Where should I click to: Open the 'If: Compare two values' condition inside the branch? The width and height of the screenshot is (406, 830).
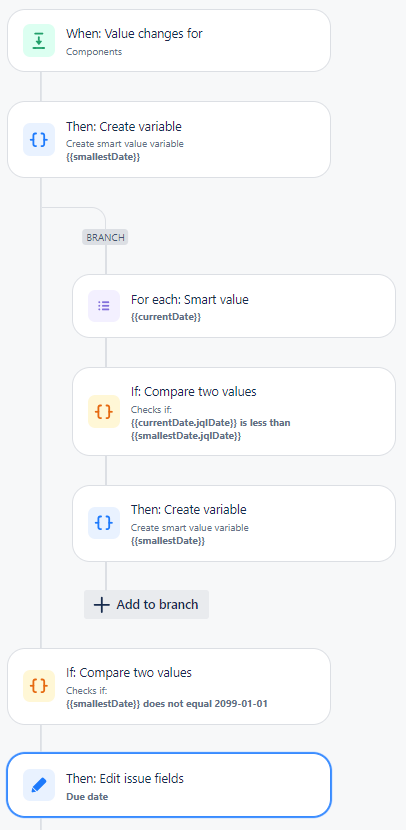coord(234,411)
